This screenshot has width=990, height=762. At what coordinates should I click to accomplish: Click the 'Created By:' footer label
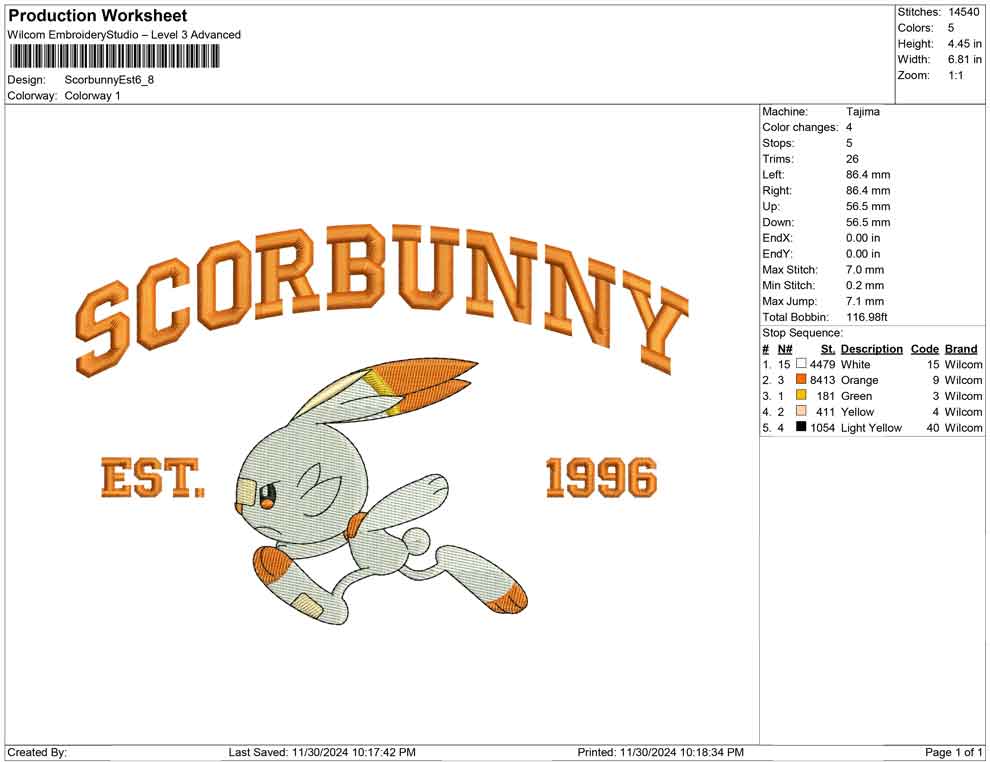click(37, 752)
